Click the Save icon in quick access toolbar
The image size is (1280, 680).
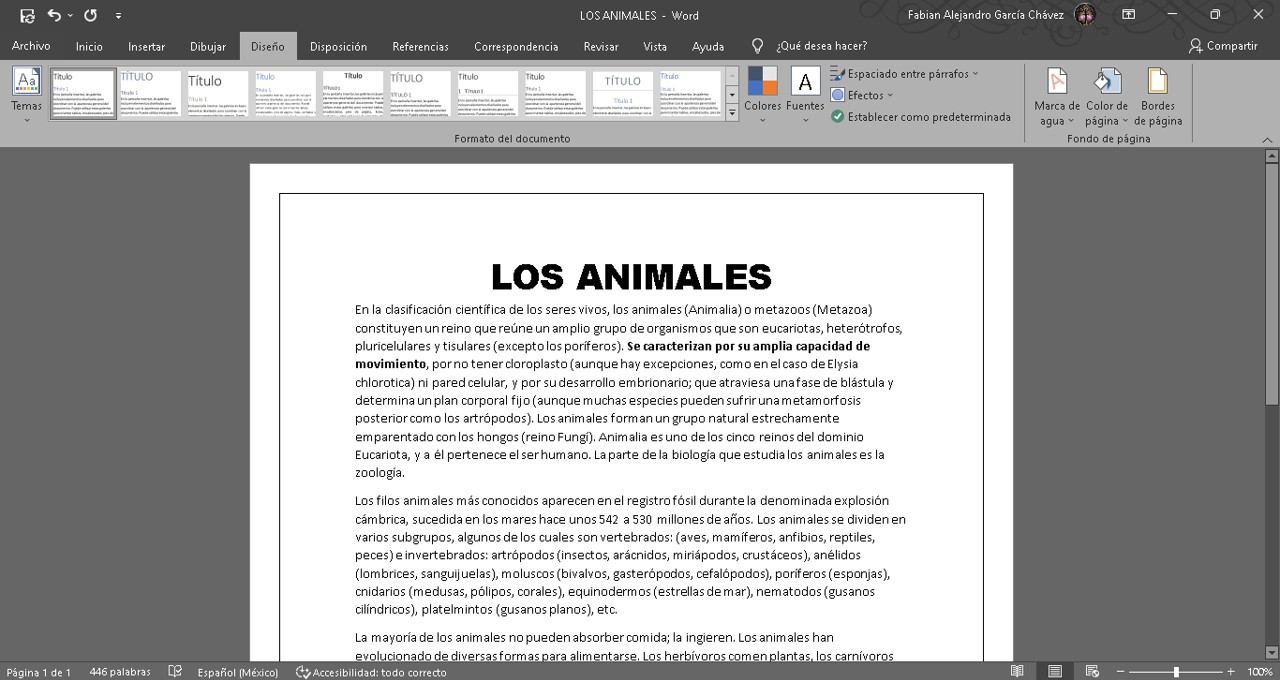(27, 15)
